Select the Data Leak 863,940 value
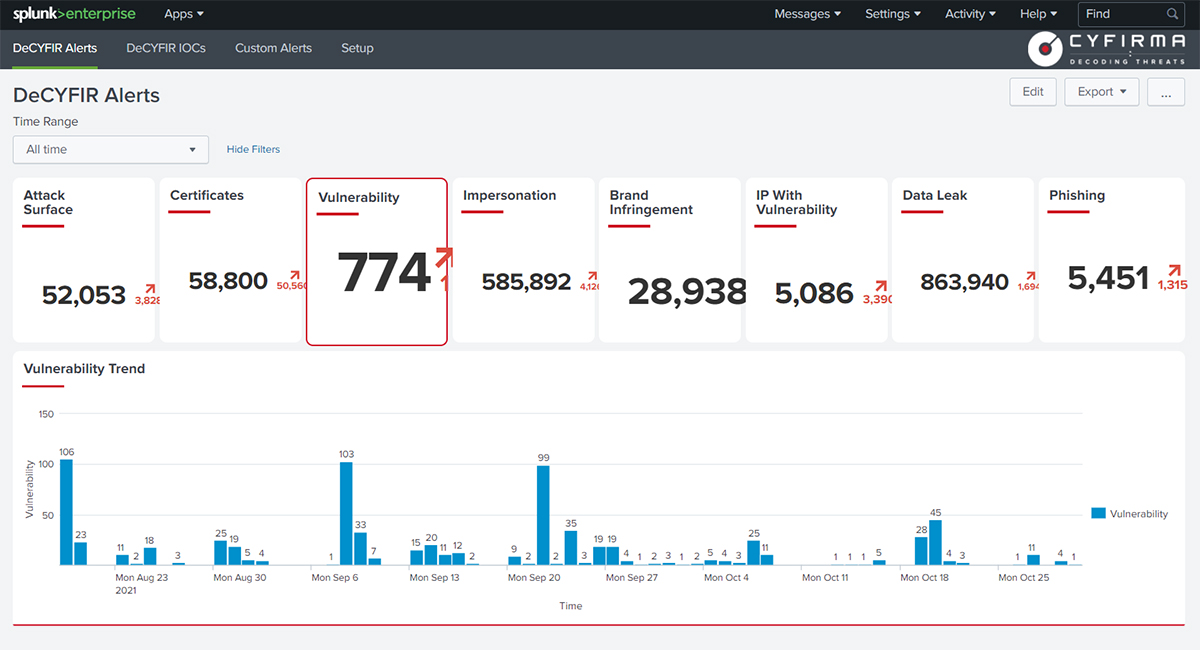This screenshot has height=650, width=1200. pyautogui.click(x=964, y=282)
